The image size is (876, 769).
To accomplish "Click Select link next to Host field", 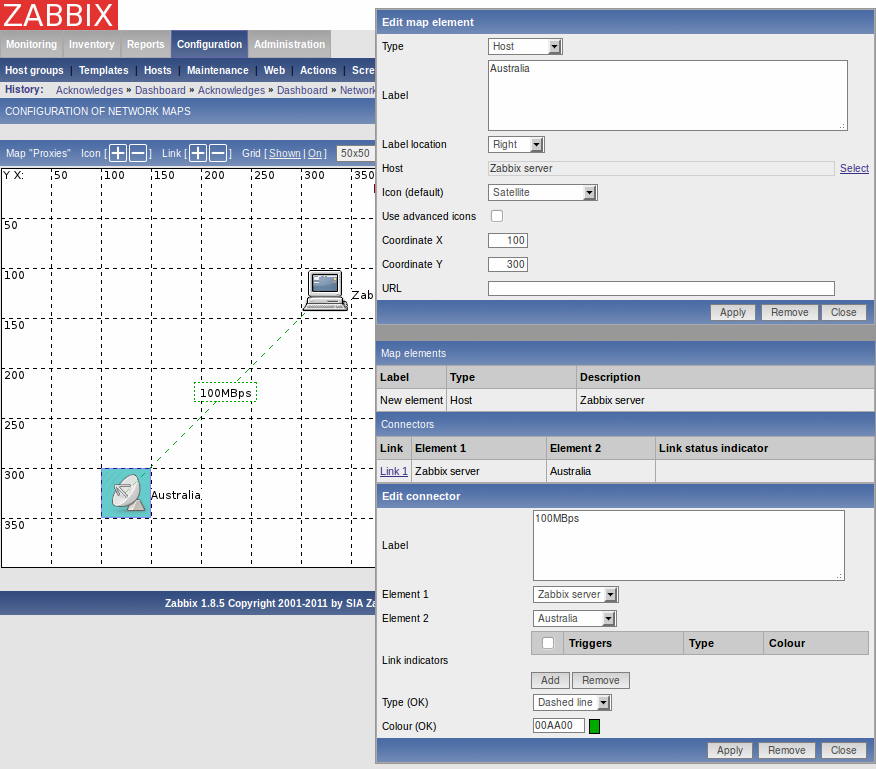I will click(854, 168).
